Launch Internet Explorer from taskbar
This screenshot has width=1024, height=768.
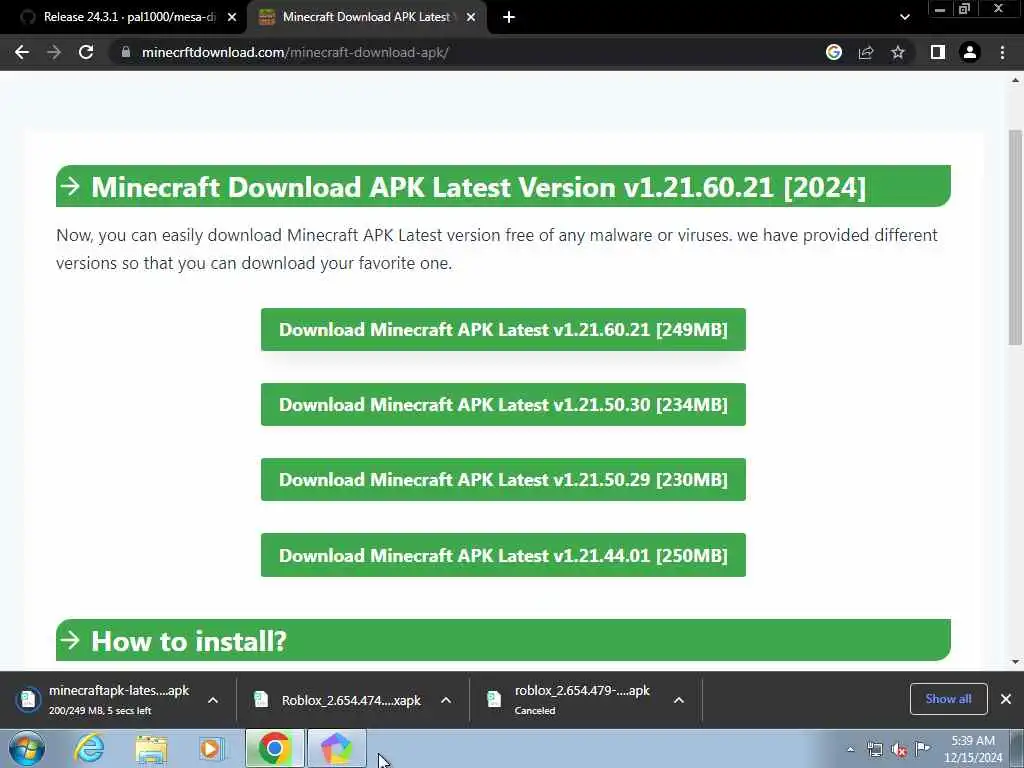point(88,748)
